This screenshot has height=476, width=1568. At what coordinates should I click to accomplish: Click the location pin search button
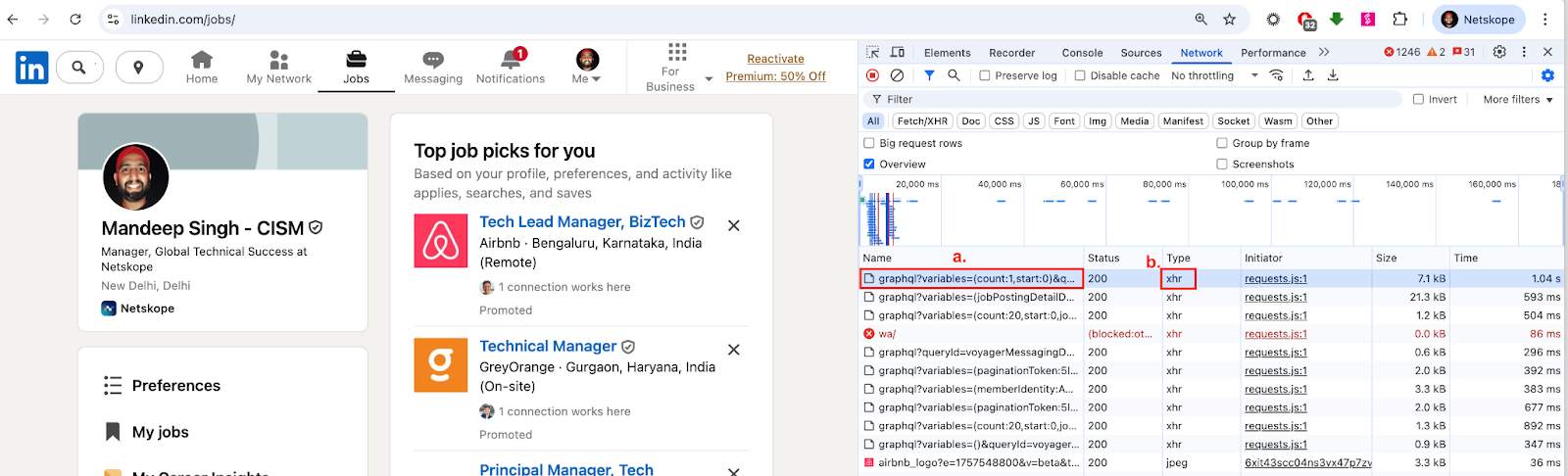pyautogui.click(x=138, y=68)
